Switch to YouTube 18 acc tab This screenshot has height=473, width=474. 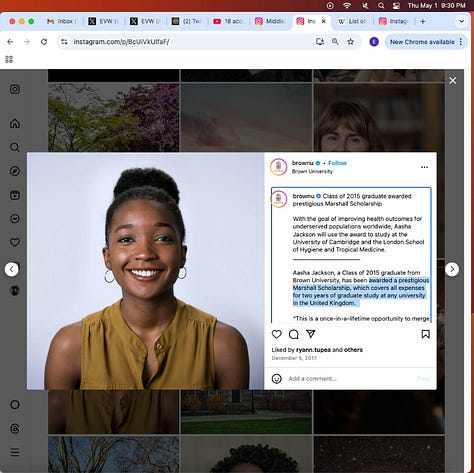(x=229, y=21)
